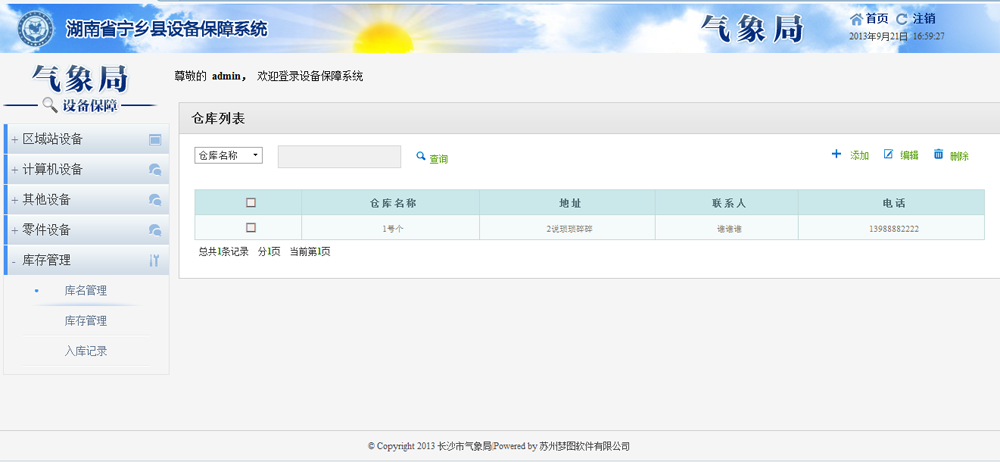Click the search text input field

(339, 156)
